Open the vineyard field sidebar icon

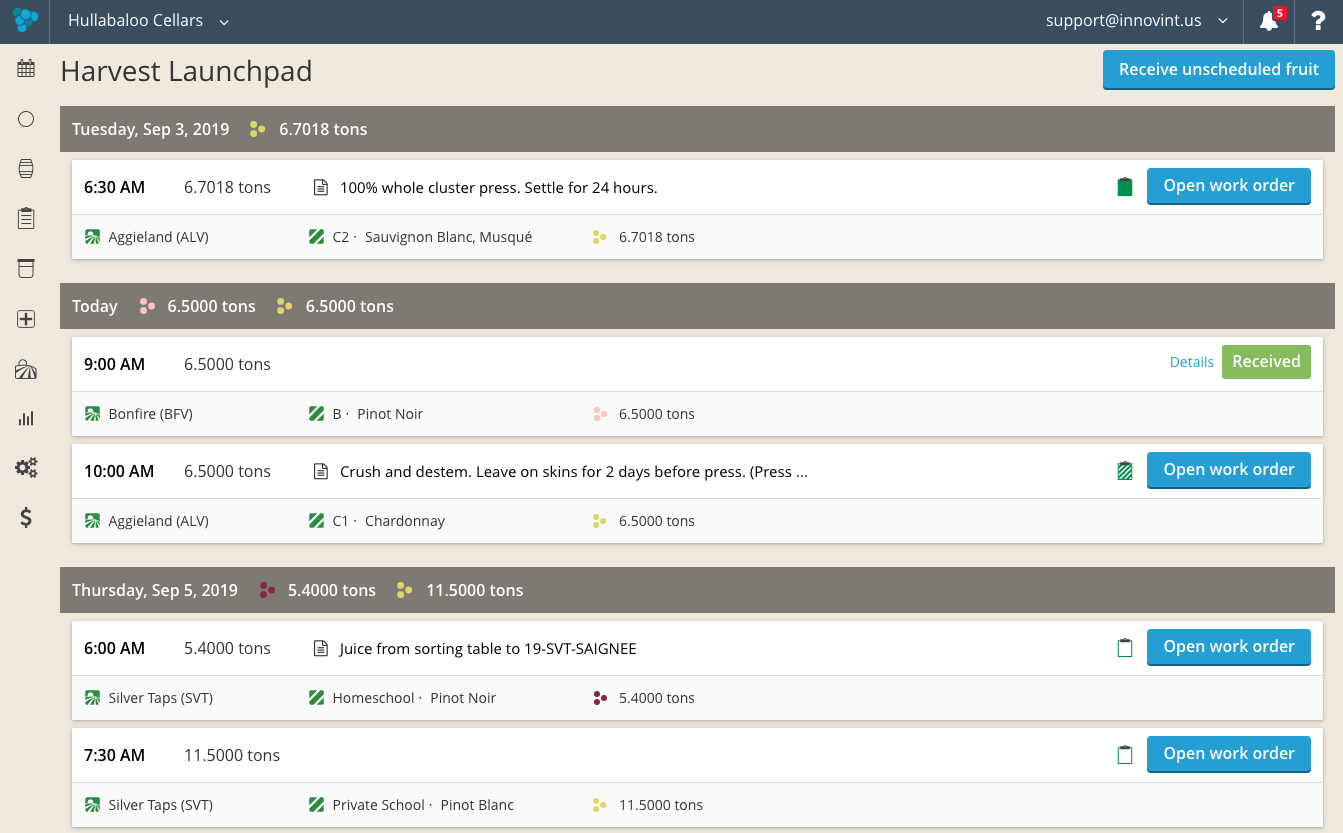[x=26, y=370]
